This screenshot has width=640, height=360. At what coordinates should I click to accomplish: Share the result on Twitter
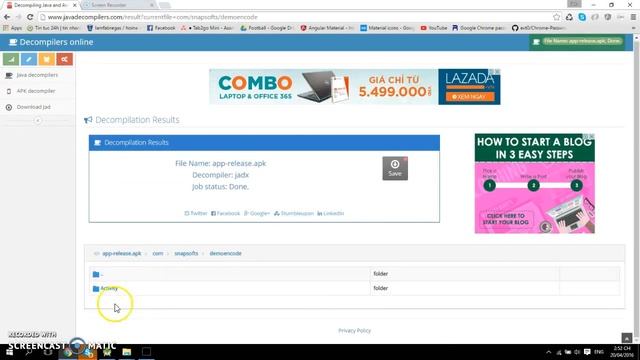[x=196, y=213]
